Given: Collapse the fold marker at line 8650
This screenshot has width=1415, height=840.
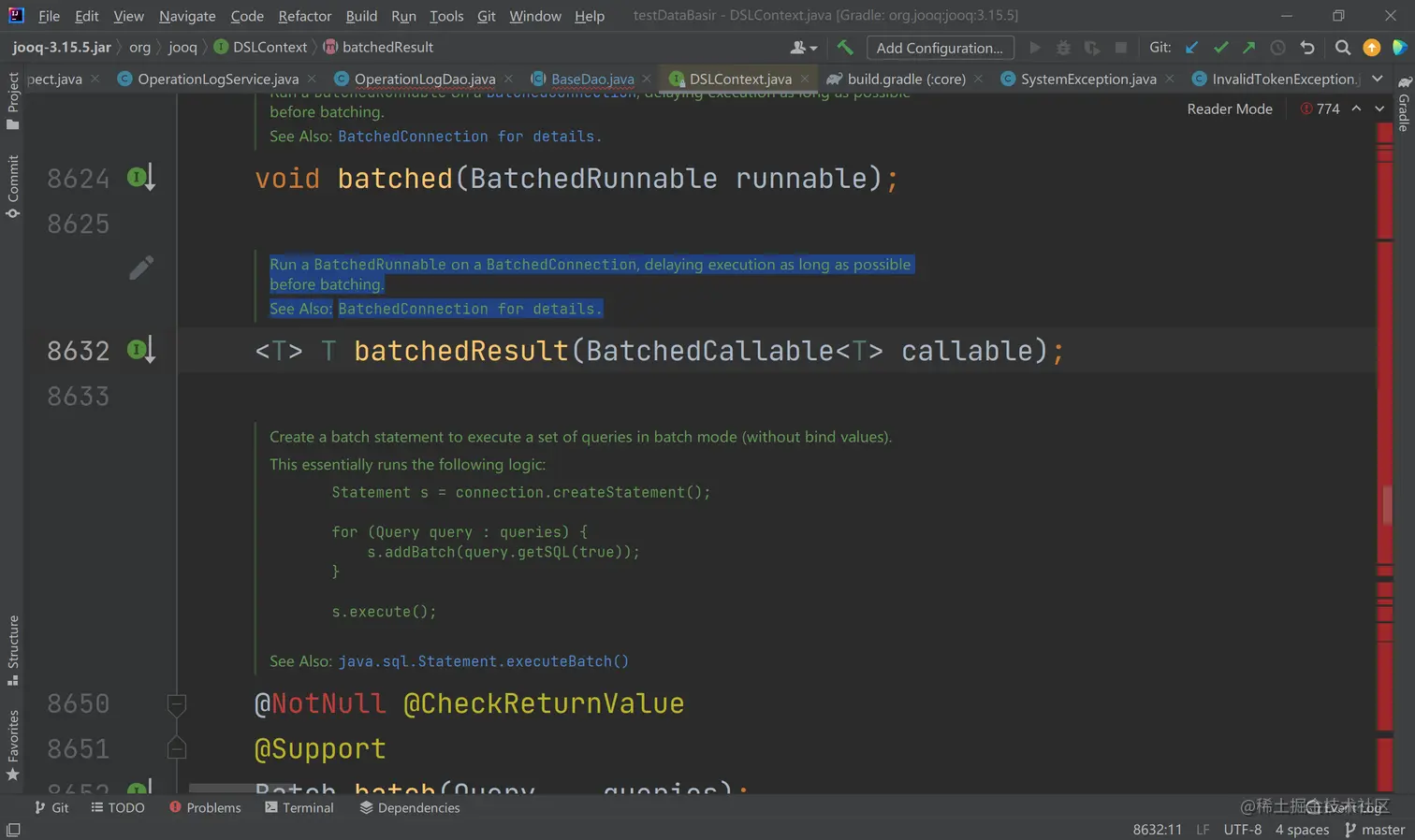Looking at the screenshot, I should point(176,703).
